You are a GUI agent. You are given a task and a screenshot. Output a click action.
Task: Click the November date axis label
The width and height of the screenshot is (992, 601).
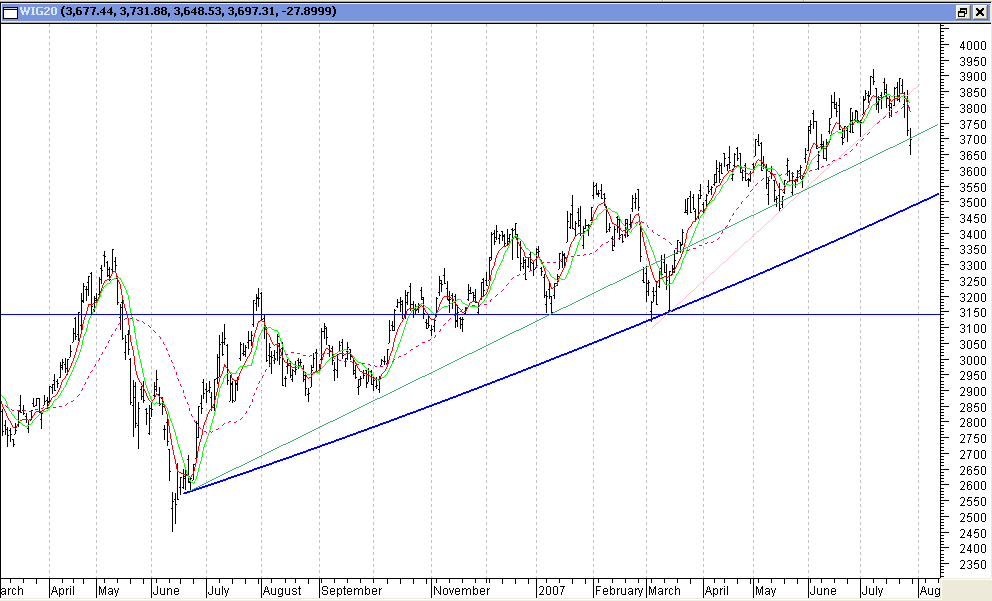pyautogui.click(x=462, y=591)
